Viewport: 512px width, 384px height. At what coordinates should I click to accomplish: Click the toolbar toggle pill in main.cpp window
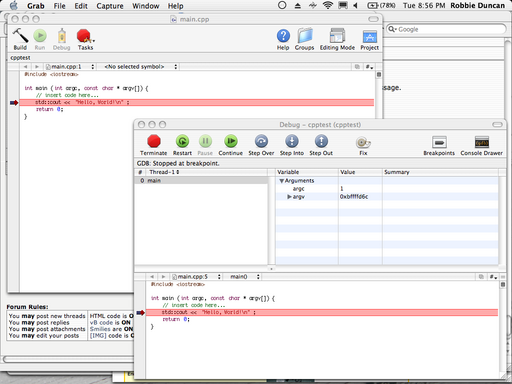373,19
